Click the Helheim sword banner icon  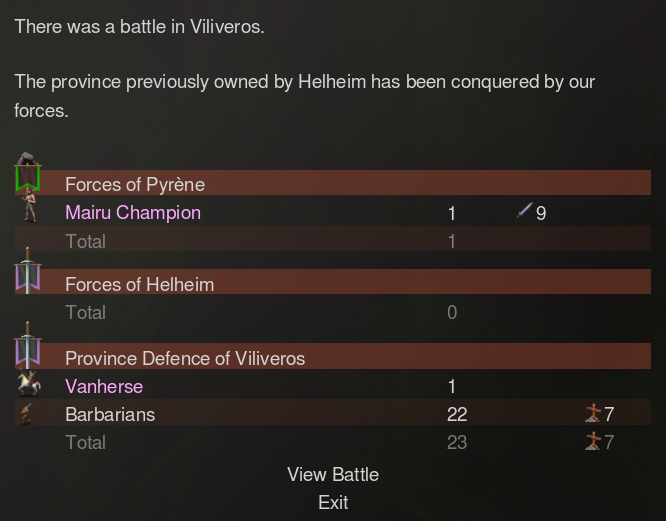tap(28, 271)
